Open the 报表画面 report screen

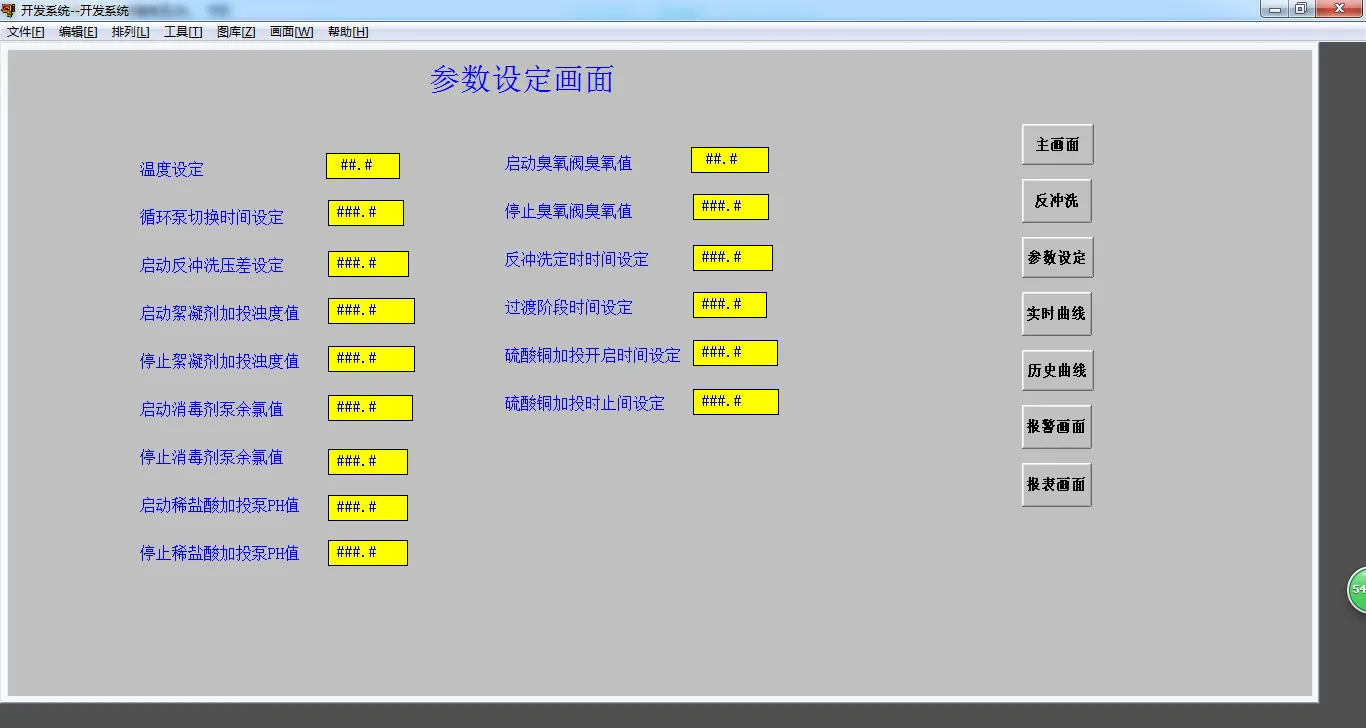point(1056,483)
